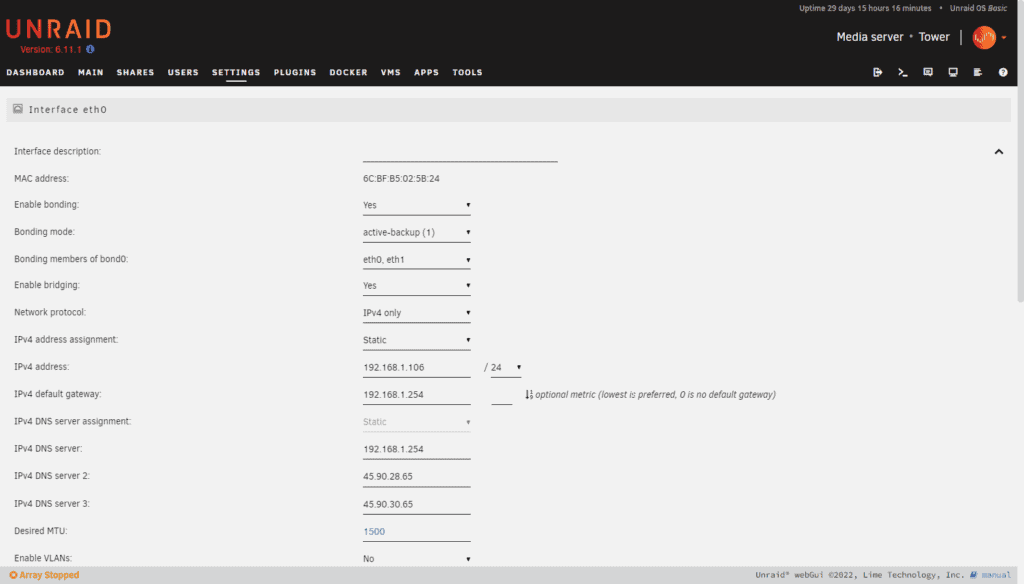Open the Enable bonding dropdown

(x=416, y=205)
